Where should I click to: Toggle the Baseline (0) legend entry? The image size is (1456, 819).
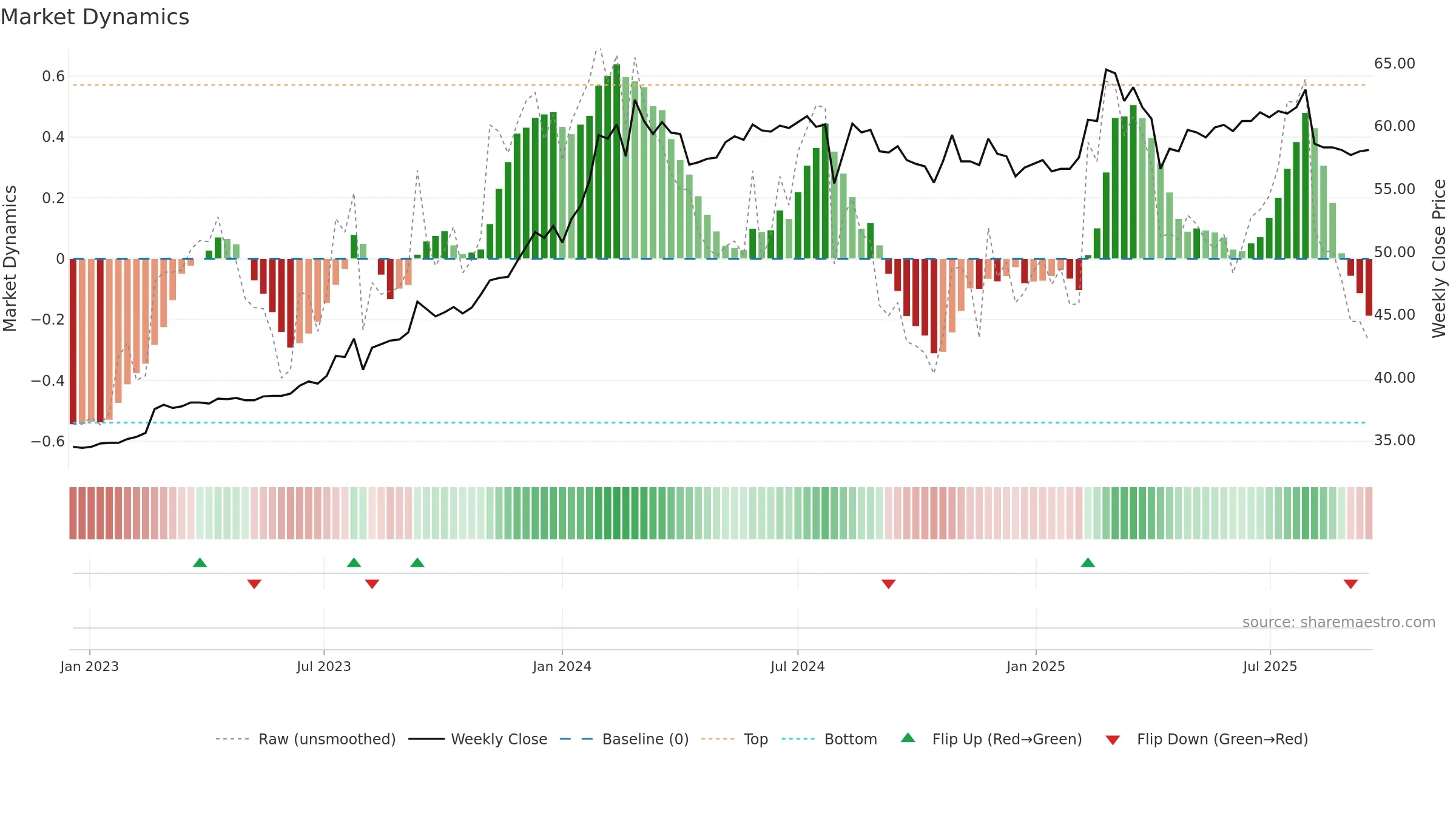point(624,739)
